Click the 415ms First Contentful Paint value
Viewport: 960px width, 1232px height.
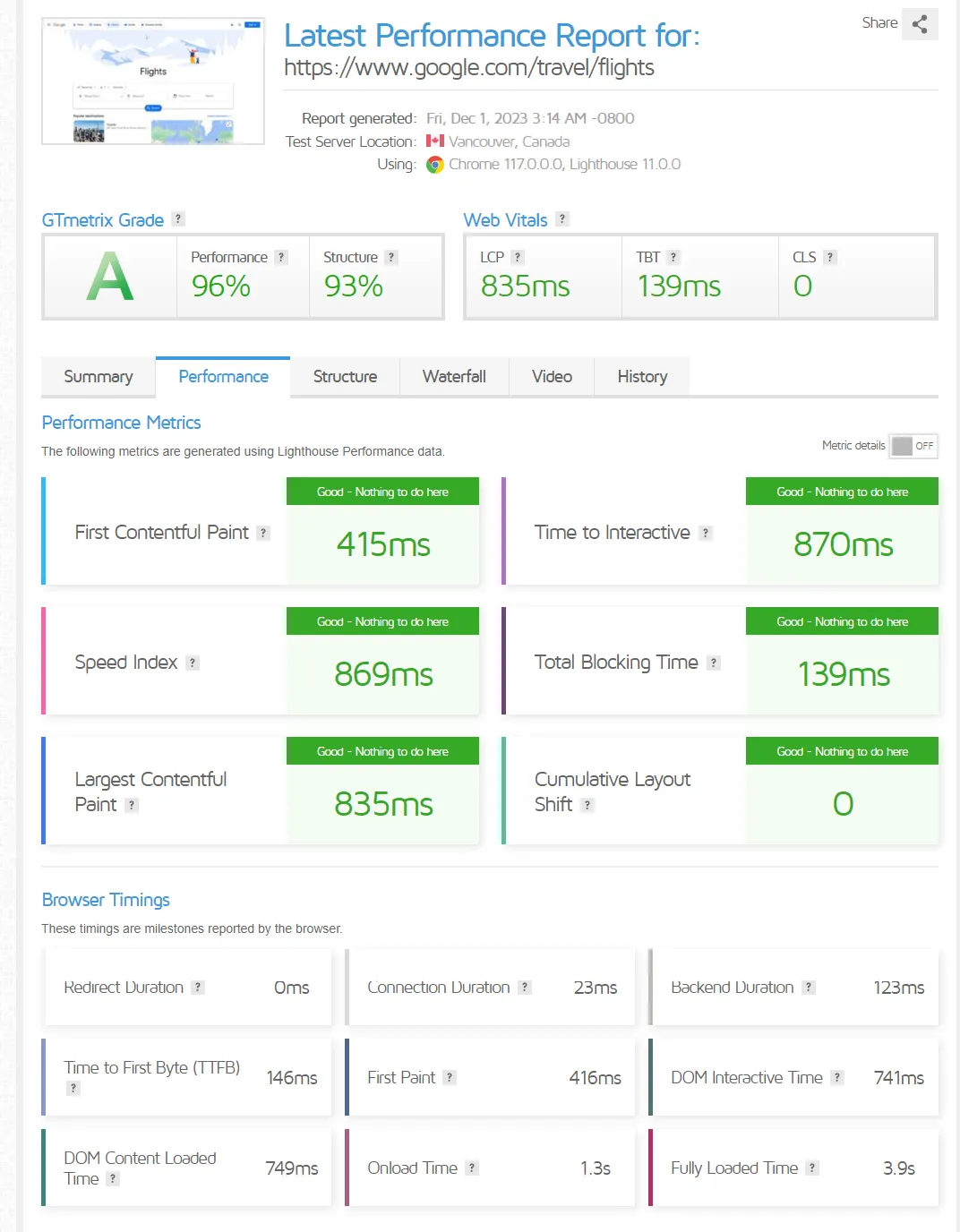[383, 544]
